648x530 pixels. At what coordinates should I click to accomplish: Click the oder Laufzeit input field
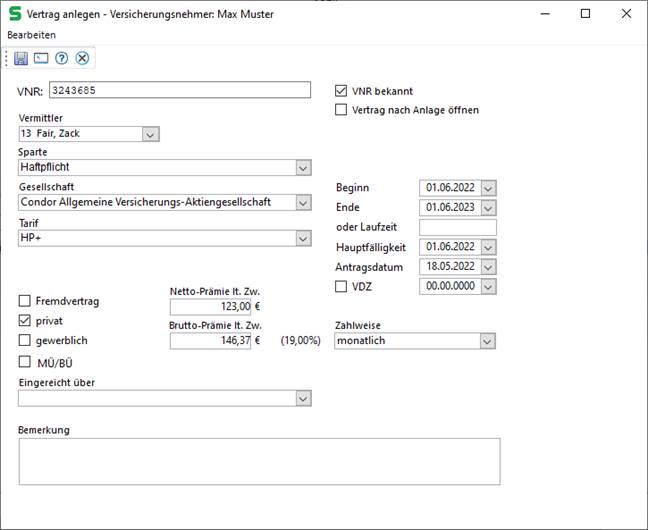pos(458,227)
